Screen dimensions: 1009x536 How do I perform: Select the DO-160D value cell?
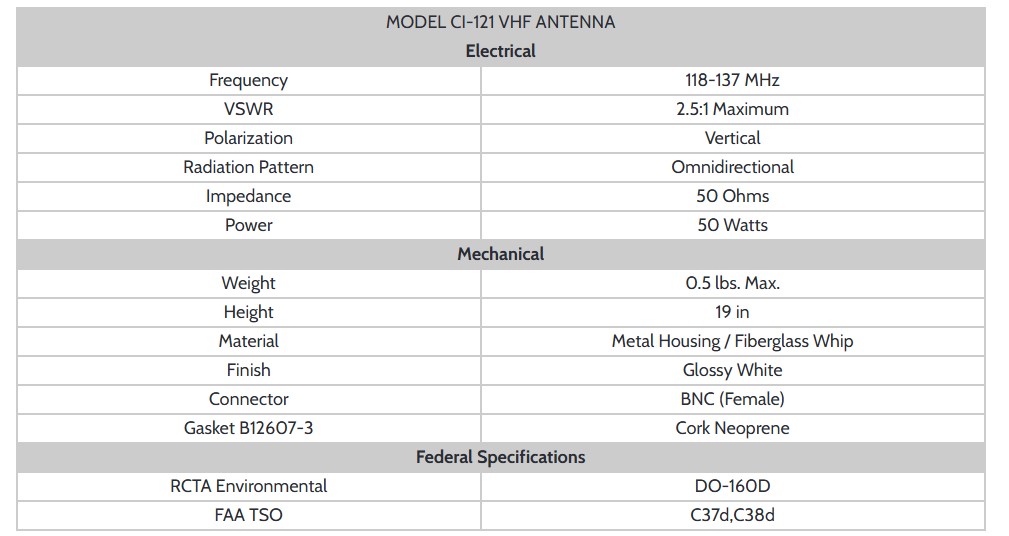coord(732,486)
